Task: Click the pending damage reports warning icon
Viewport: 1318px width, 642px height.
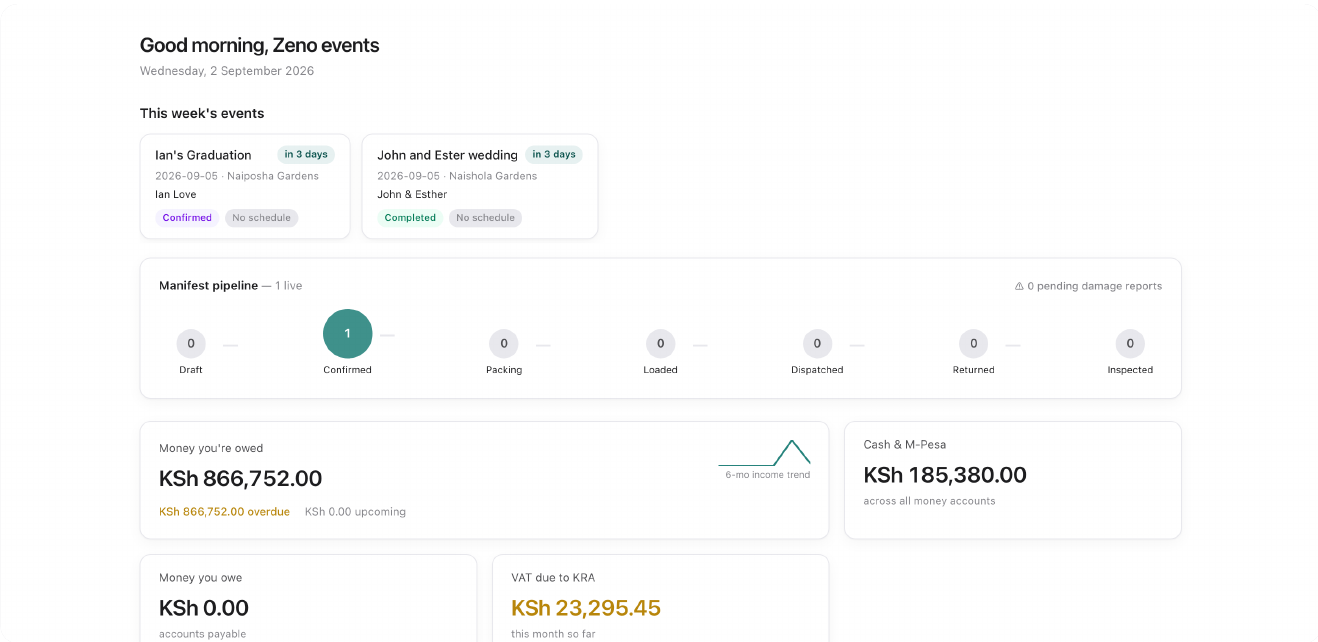Action: point(1019,286)
